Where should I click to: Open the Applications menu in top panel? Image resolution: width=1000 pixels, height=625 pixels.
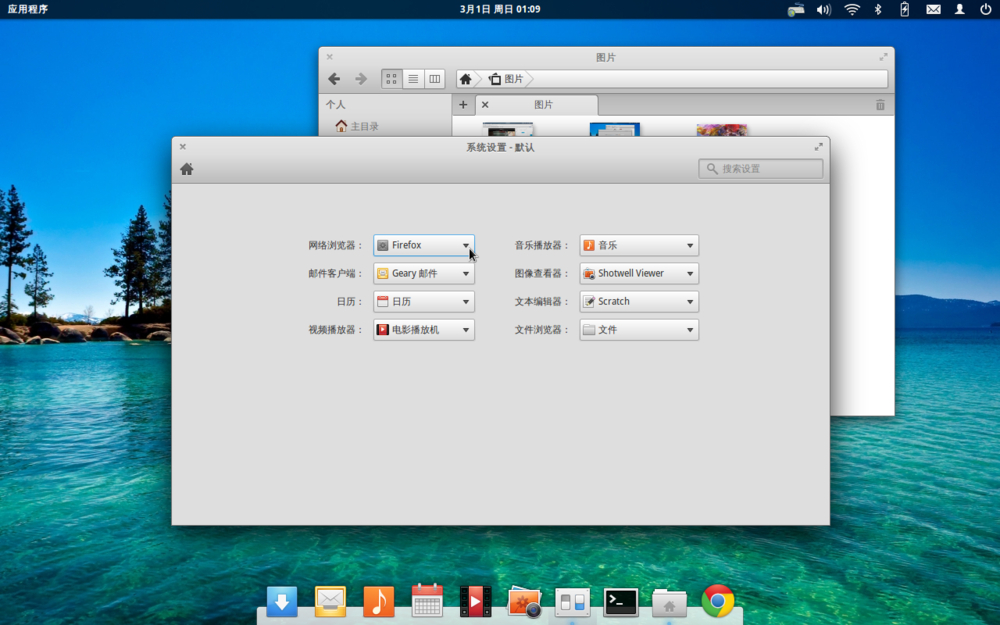point(27,9)
